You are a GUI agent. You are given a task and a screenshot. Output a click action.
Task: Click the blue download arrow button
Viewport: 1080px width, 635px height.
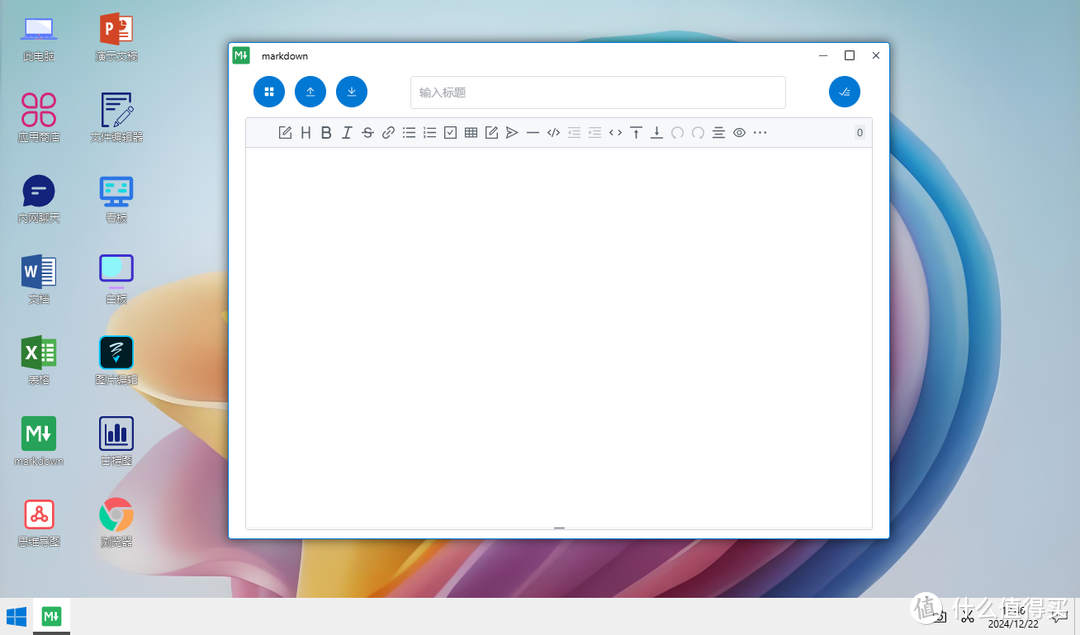(351, 92)
